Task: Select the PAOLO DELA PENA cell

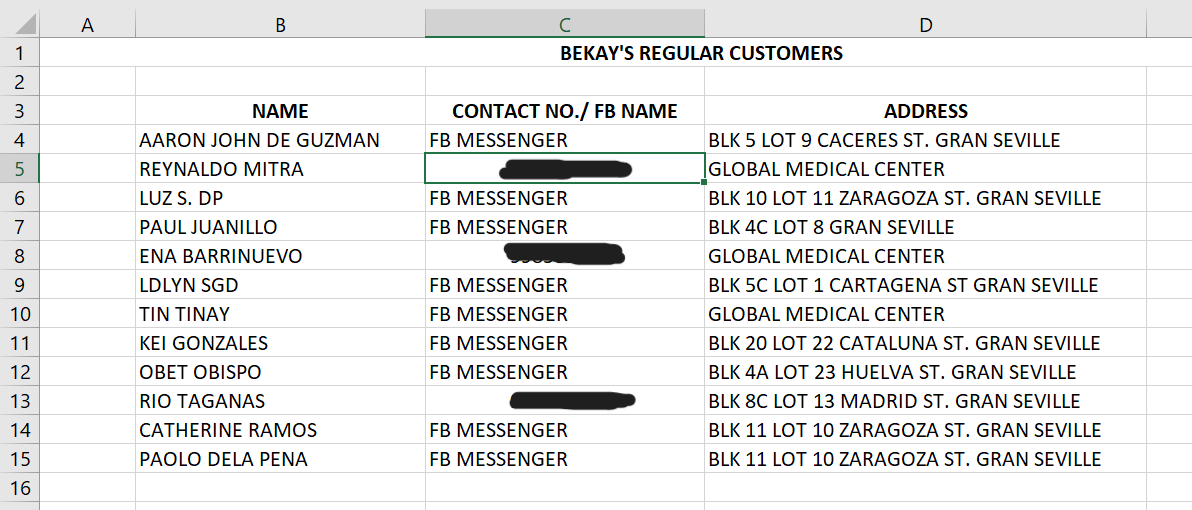Action: pos(224,459)
